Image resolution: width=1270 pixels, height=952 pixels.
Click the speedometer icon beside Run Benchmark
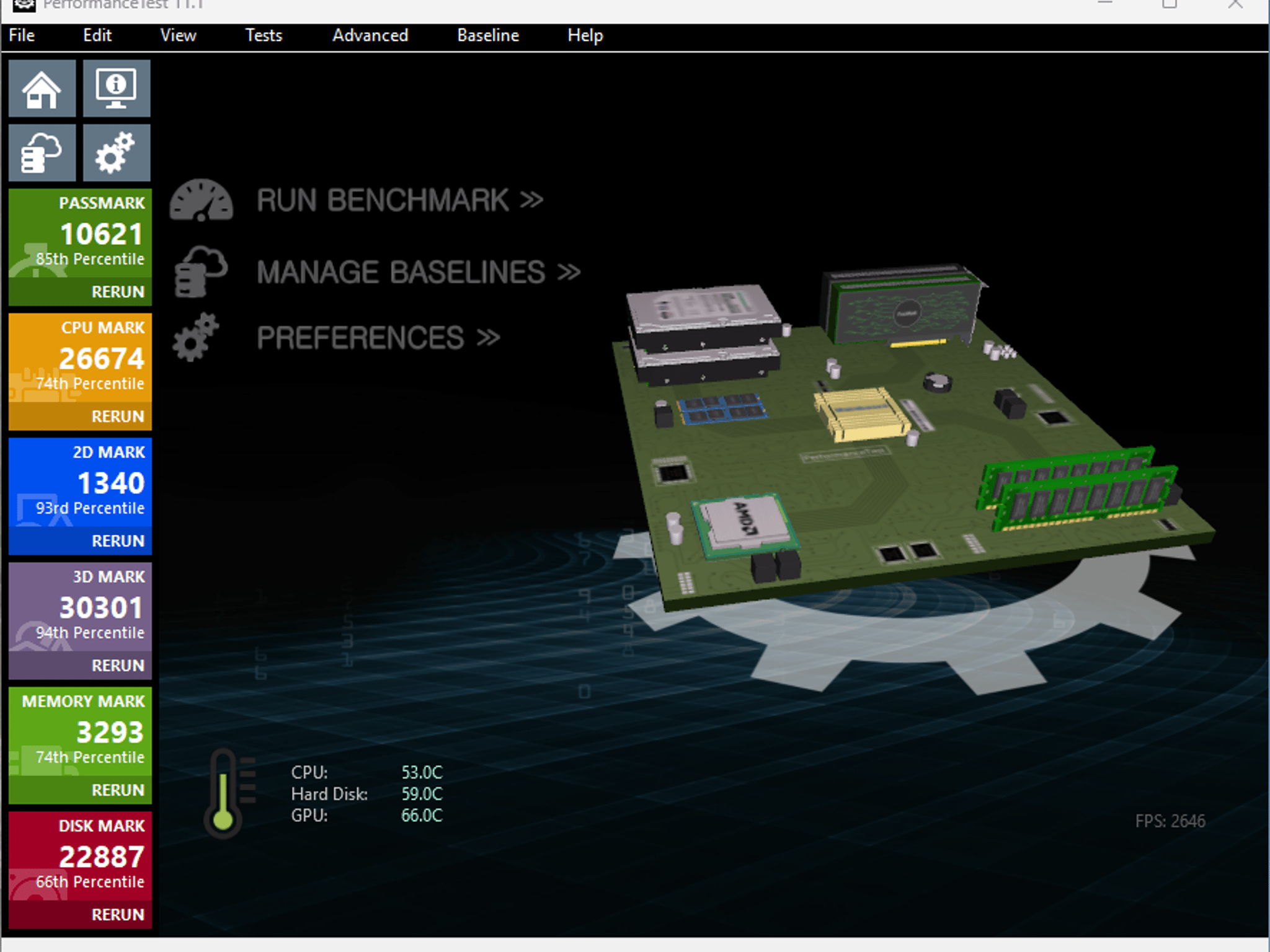[x=201, y=200]
